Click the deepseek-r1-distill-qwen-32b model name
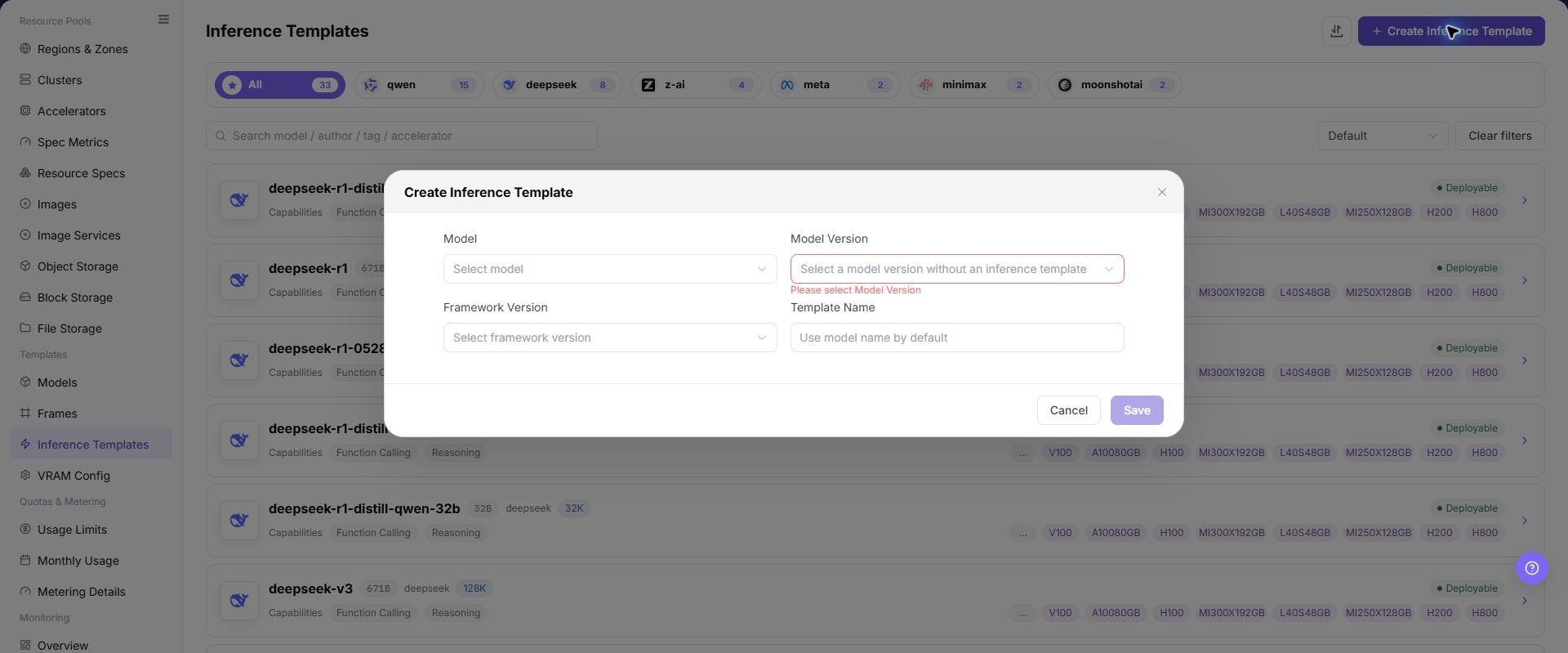This screenshot has width=1568, height=653. pyautogui.click(x=364, y=508)
